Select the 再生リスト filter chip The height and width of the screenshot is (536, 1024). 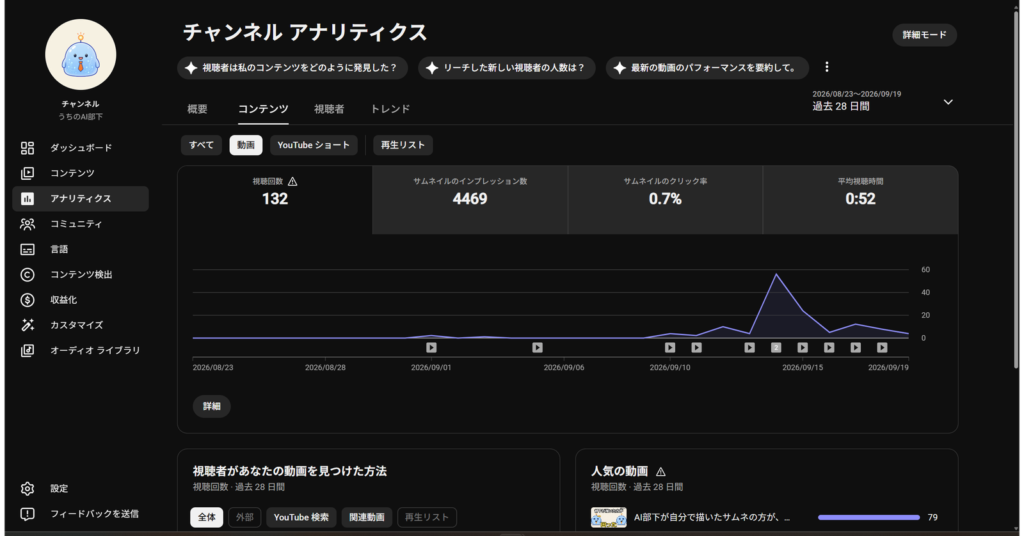403,145
